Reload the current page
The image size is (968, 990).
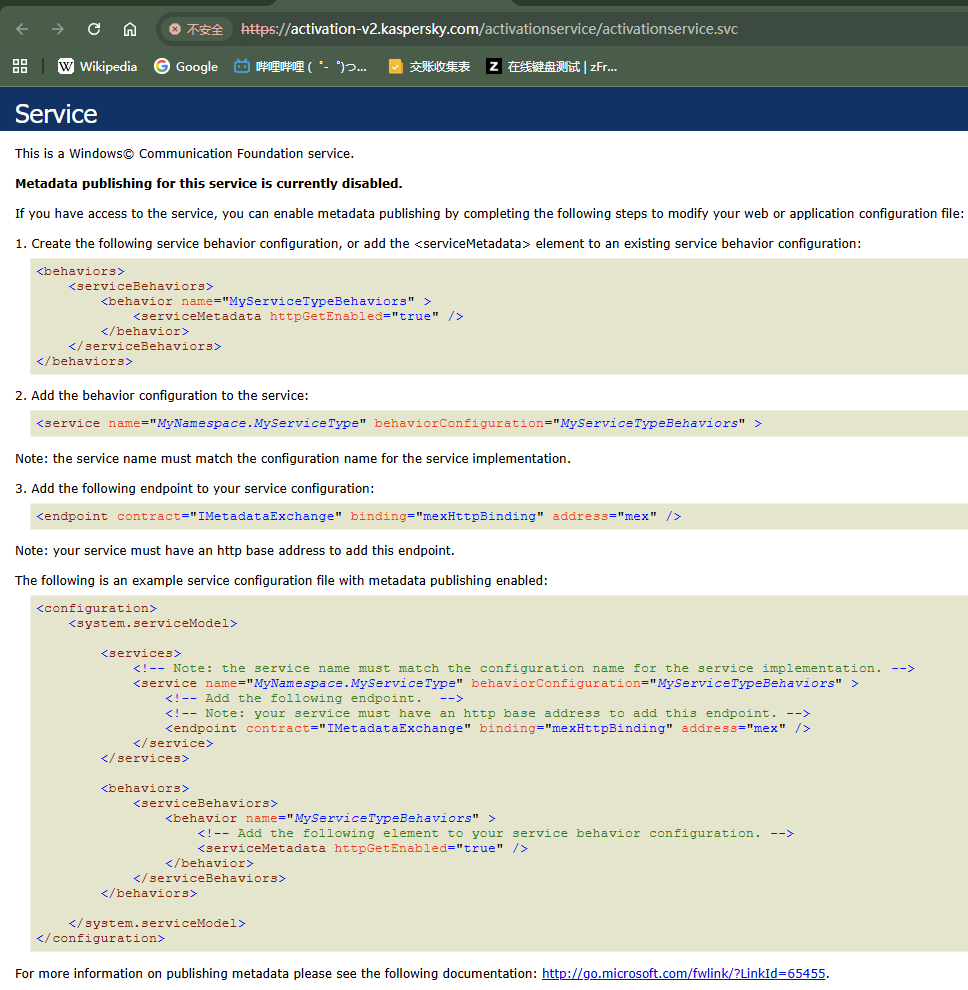94,29
